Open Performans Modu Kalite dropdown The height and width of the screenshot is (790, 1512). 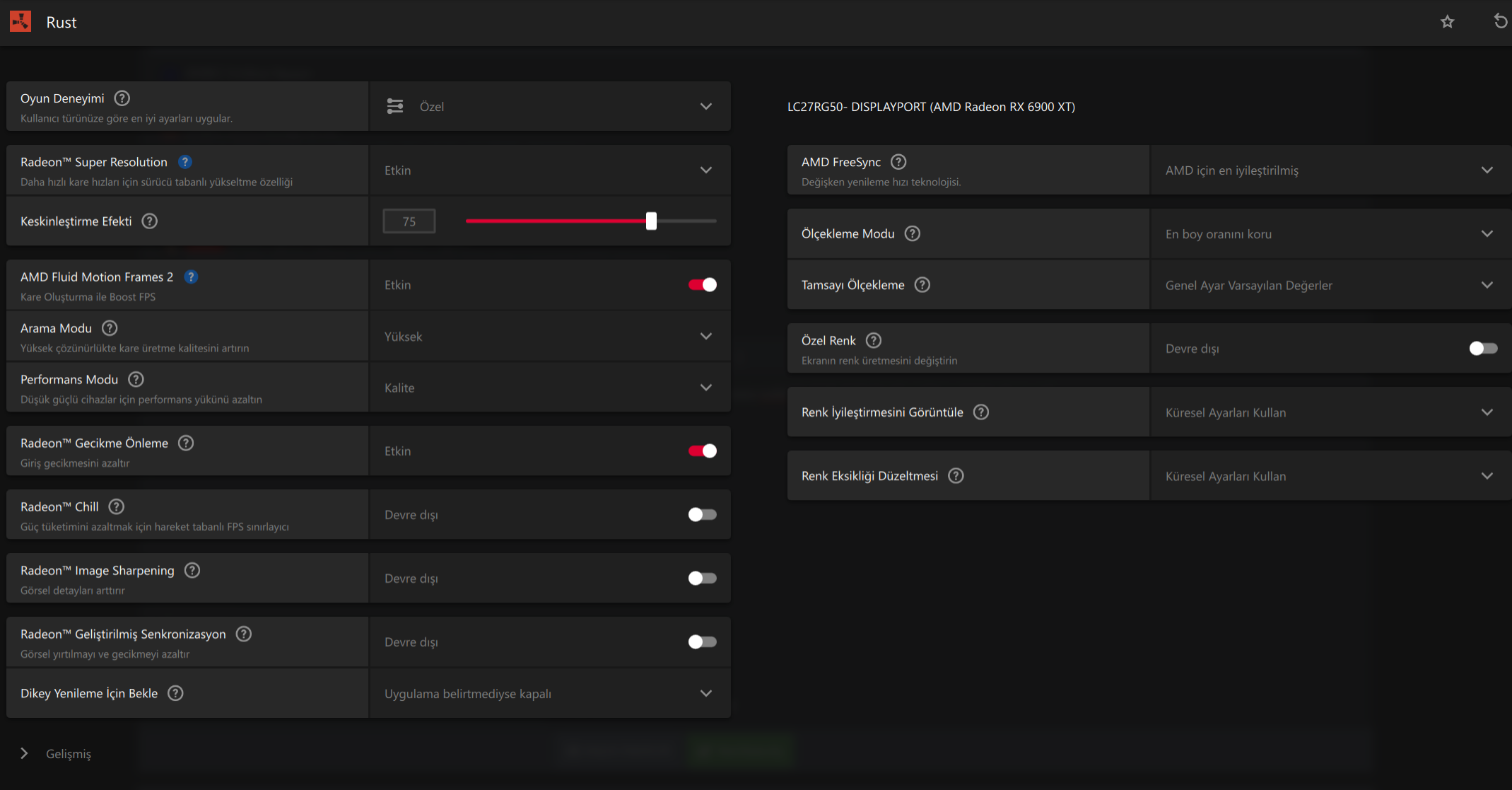(x=550, y=388)
